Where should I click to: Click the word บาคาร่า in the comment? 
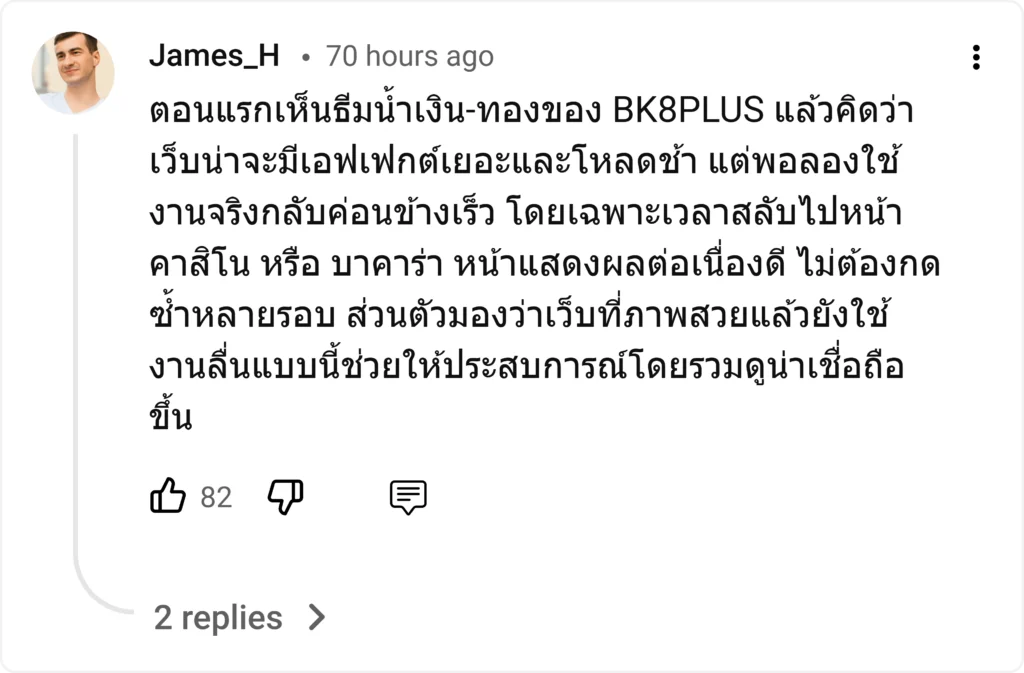tap(388, 265)
